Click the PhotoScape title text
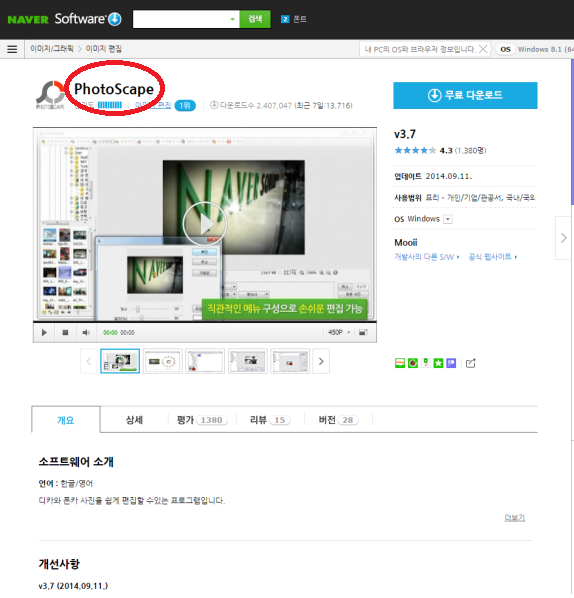Screen dimensions: 574x598 tap(114, 89)
